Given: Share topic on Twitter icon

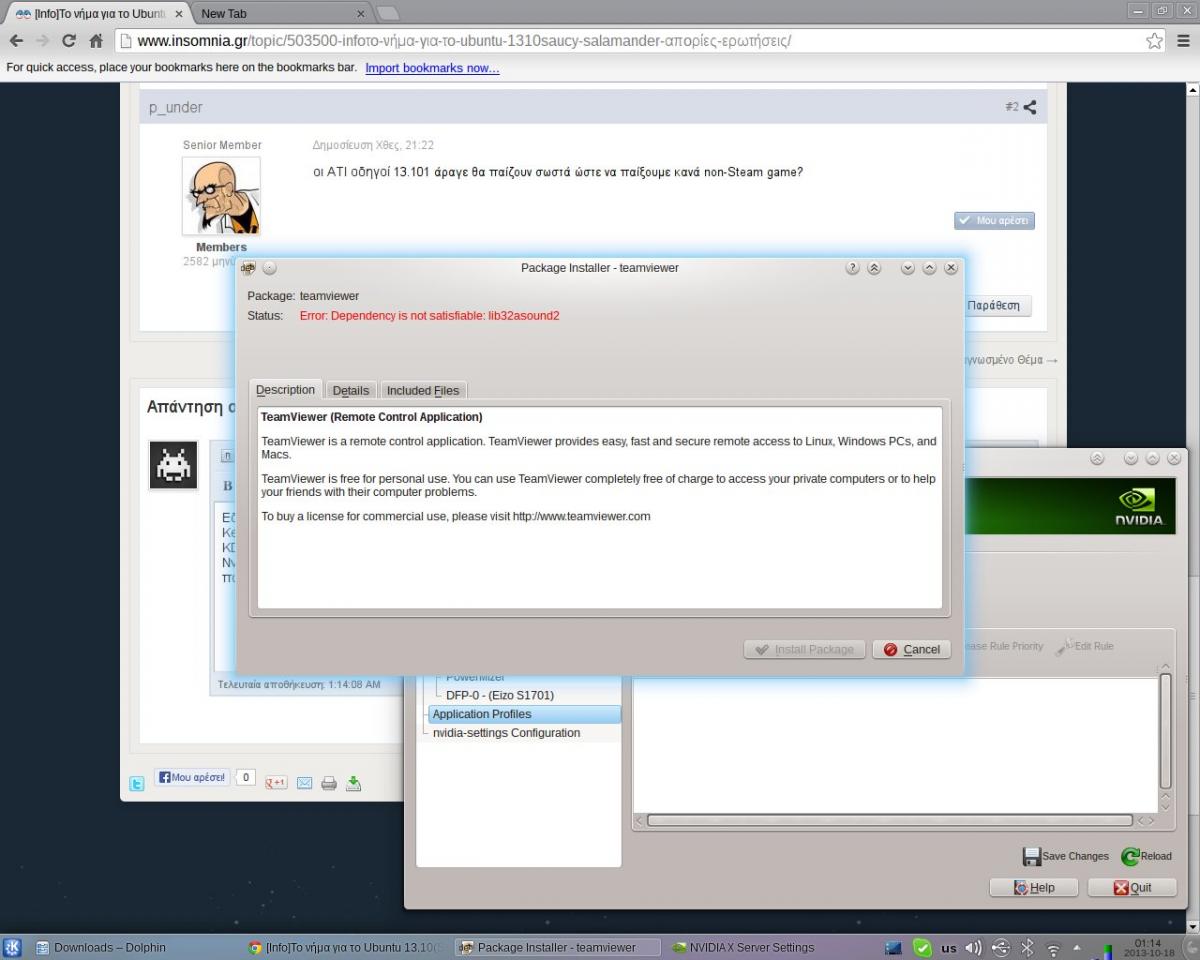Looking at the screenshot, I should coord(137,784).
